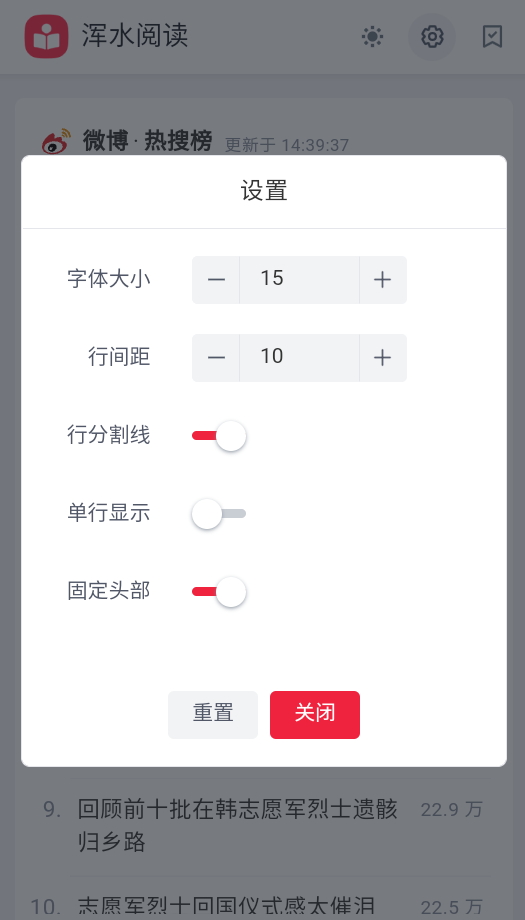Decrease 字体大小 with the minus button
This screenshot has width=525, height=920.
coord(216,280)
